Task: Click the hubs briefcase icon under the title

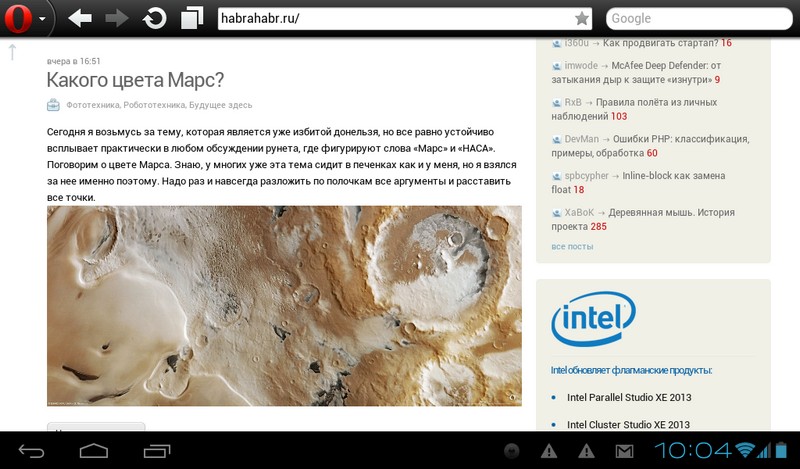Action: 53,105
